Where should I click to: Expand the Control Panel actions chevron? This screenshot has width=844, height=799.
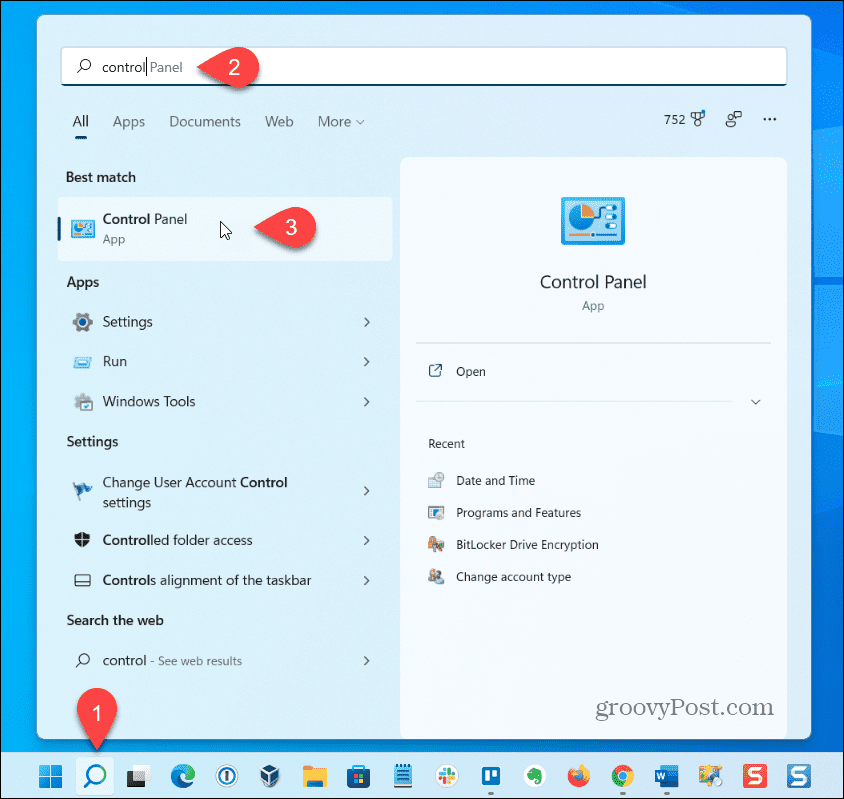point(756,400)
